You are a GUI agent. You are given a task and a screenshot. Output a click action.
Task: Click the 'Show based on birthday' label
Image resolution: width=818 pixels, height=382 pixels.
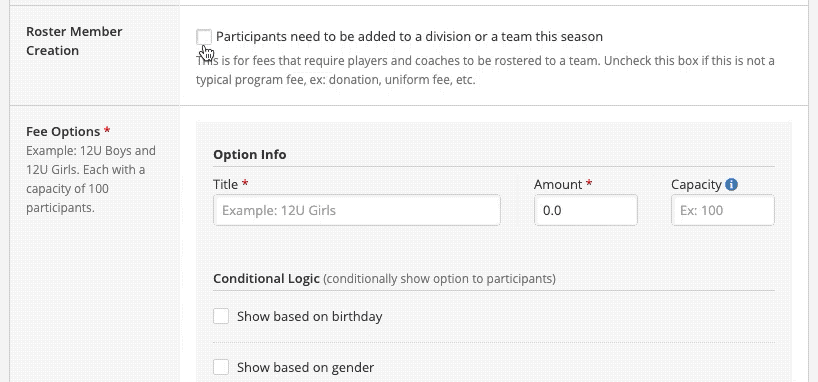point(309,317)
